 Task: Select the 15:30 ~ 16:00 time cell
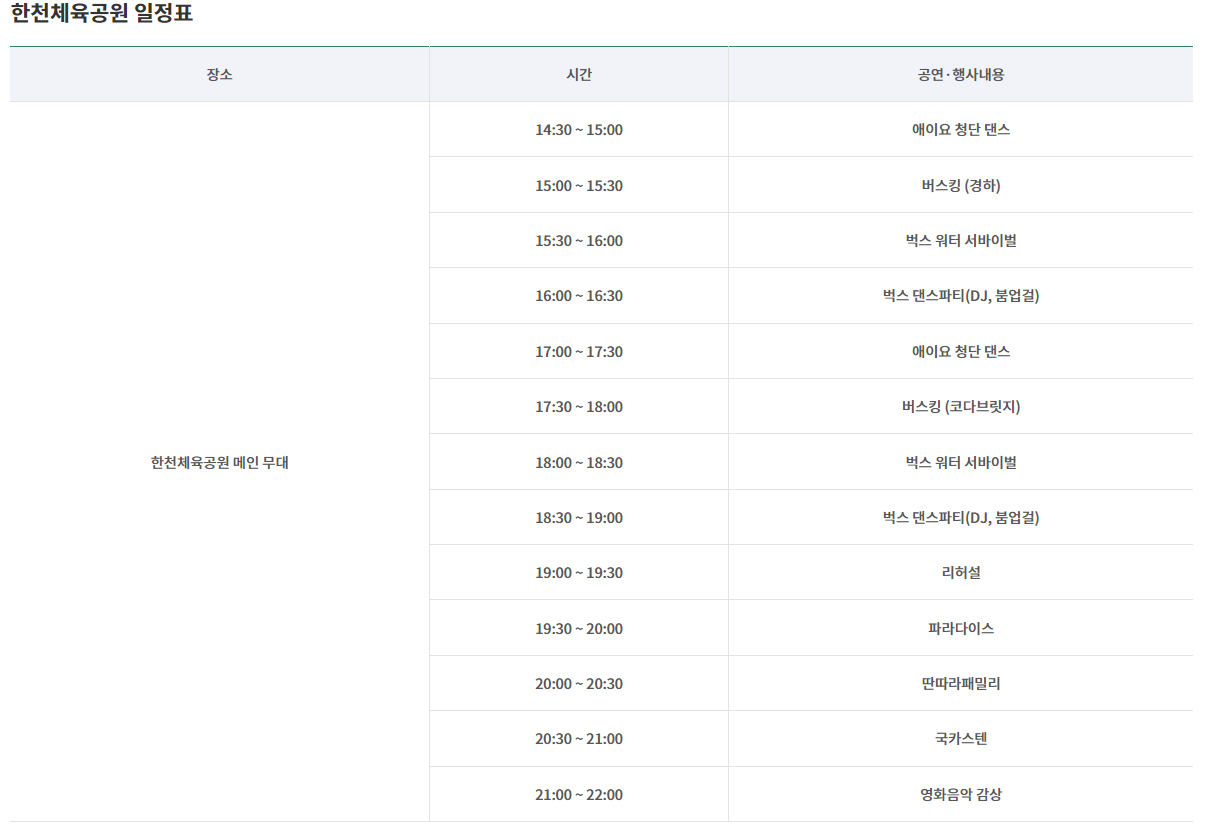coord(579,240)
